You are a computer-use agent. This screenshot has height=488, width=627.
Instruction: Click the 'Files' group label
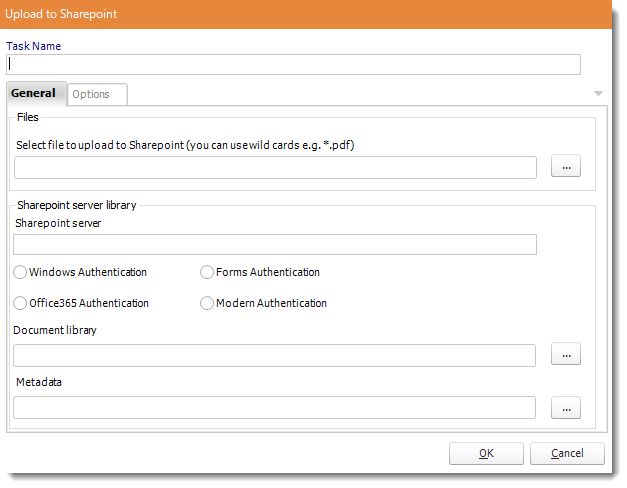[x=28, y=117]
